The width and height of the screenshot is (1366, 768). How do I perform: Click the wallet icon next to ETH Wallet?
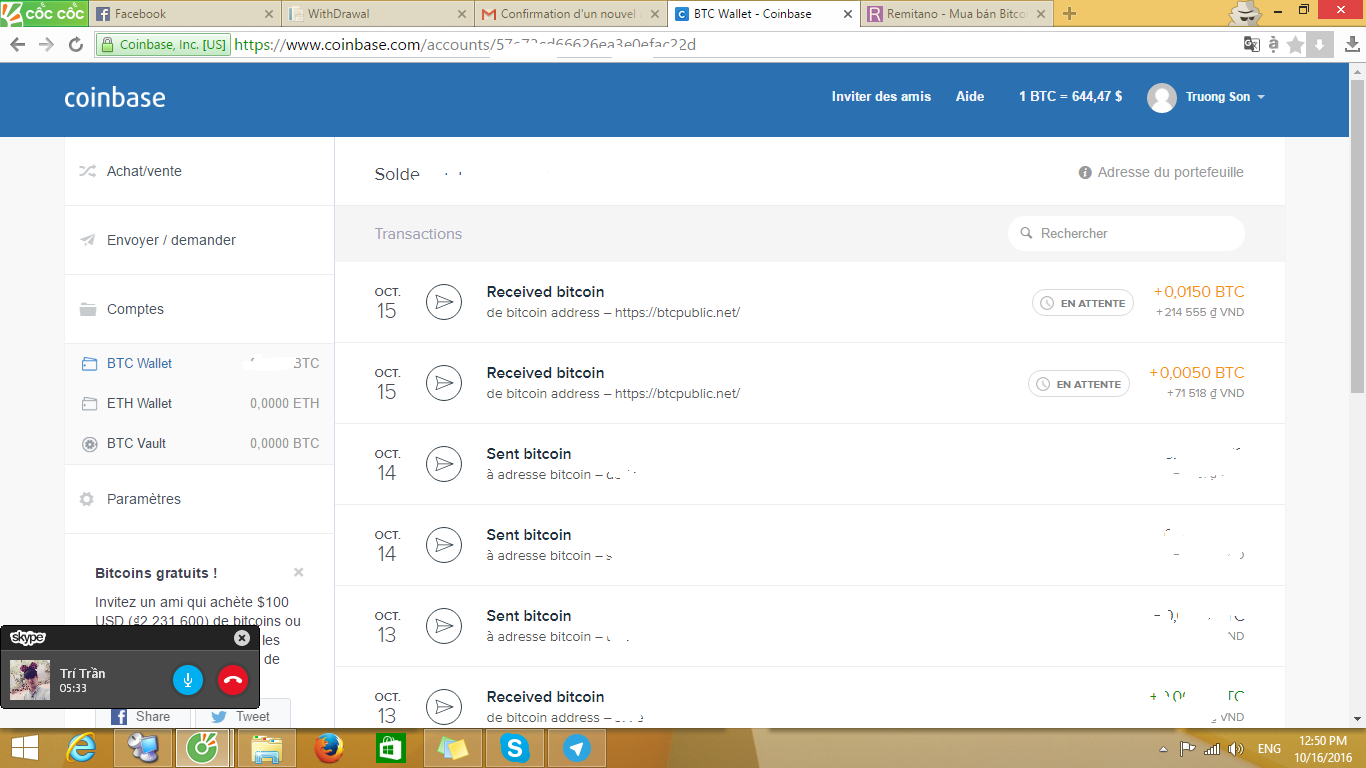click(x=89, y=404)
